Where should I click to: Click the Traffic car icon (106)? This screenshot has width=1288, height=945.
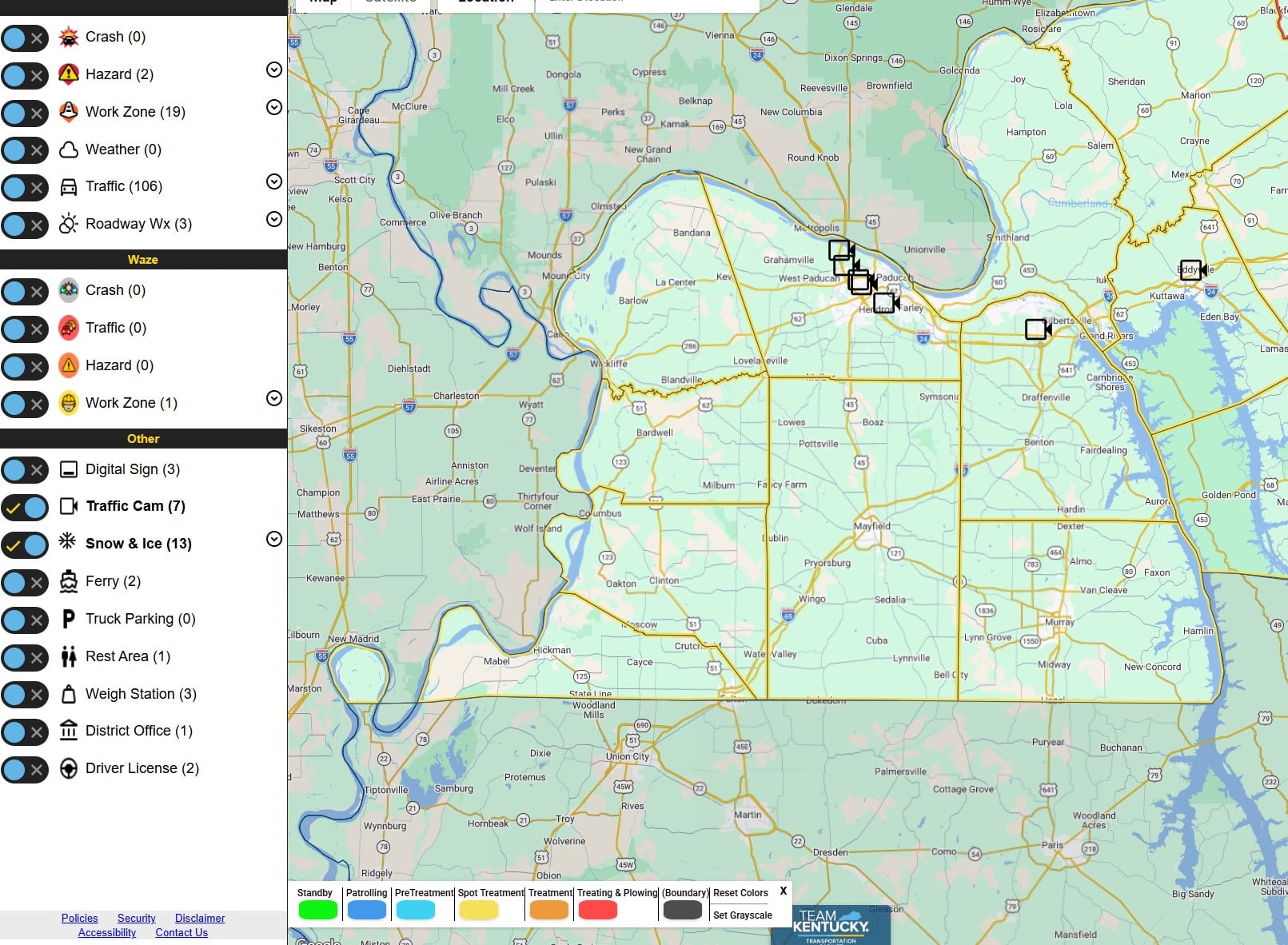point(69,187)
